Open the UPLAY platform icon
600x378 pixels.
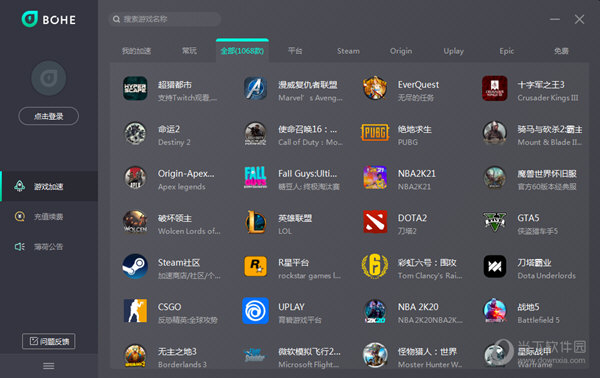click(x=255, y=311)
